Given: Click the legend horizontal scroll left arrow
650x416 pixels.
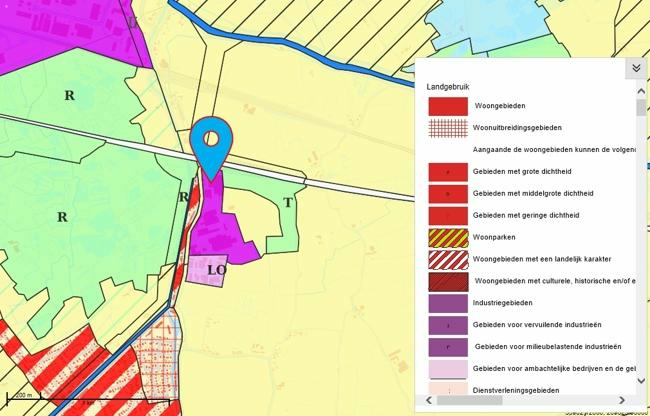Looking at the screenshot, I should (x=429, y=400).
